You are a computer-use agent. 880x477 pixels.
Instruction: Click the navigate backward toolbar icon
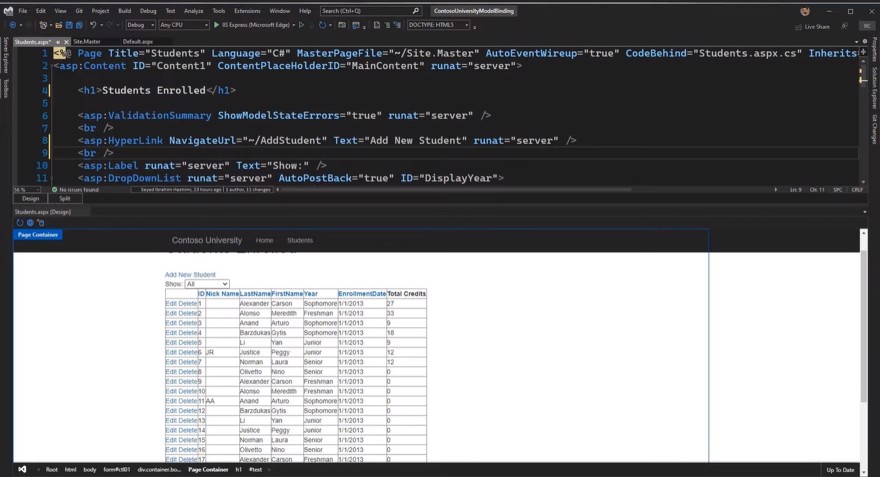tap(12, 25)
